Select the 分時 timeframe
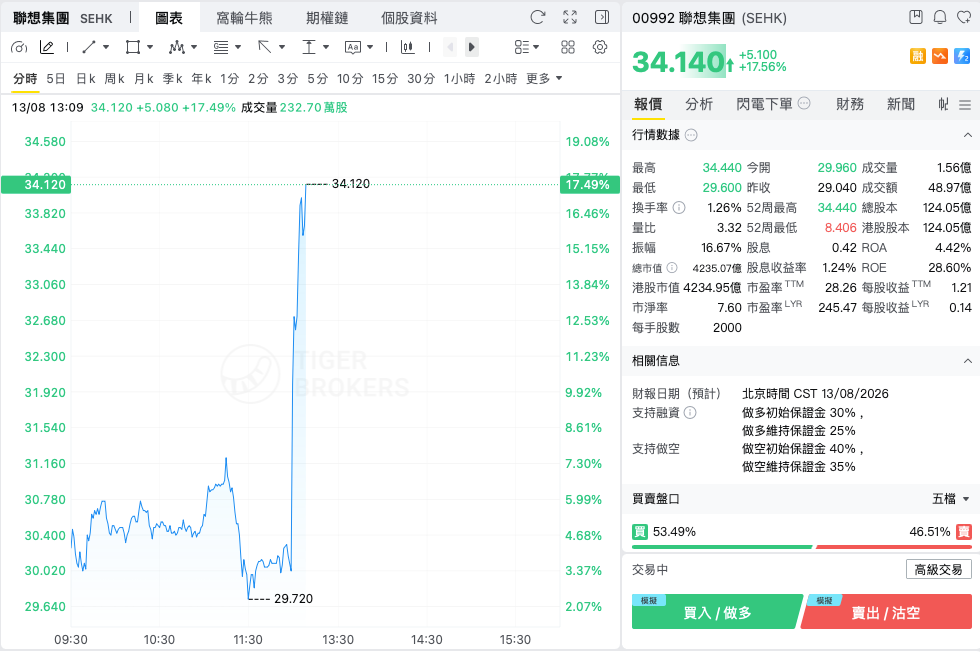Image resolution: width=980 pixels, height=652 pixels. (25, 78)
